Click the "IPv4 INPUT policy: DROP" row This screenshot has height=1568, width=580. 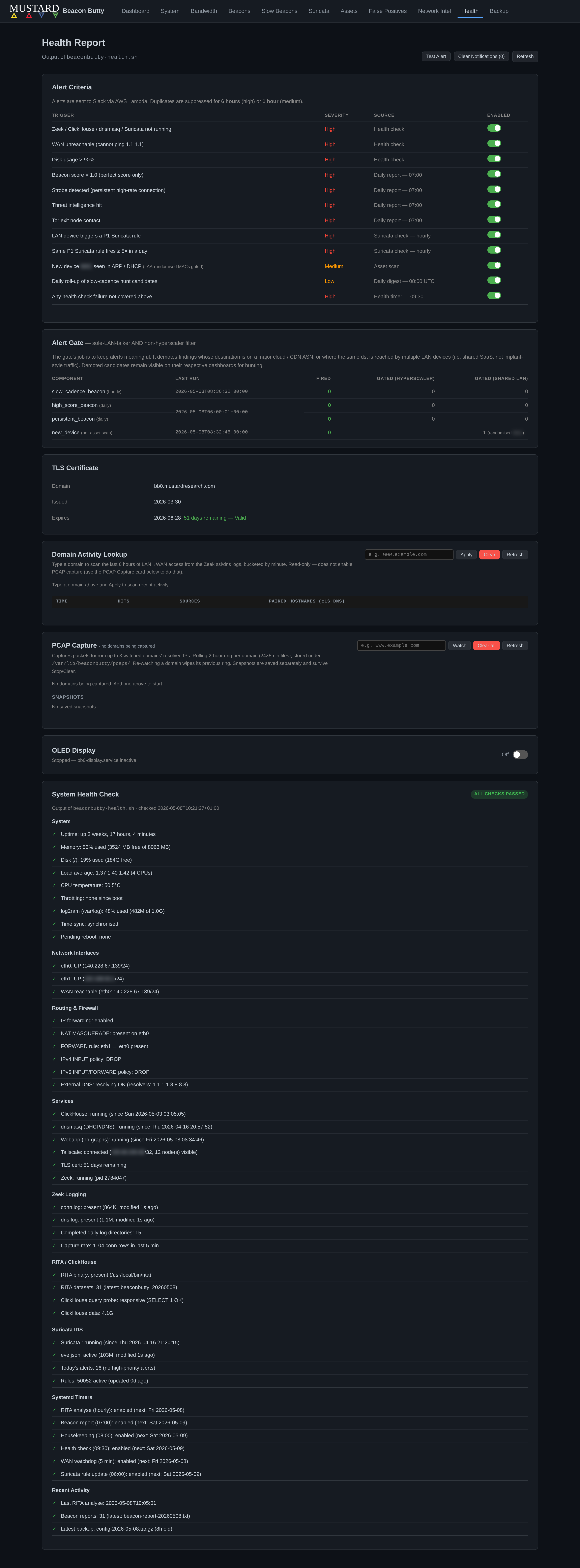[x=290, y=1059]
